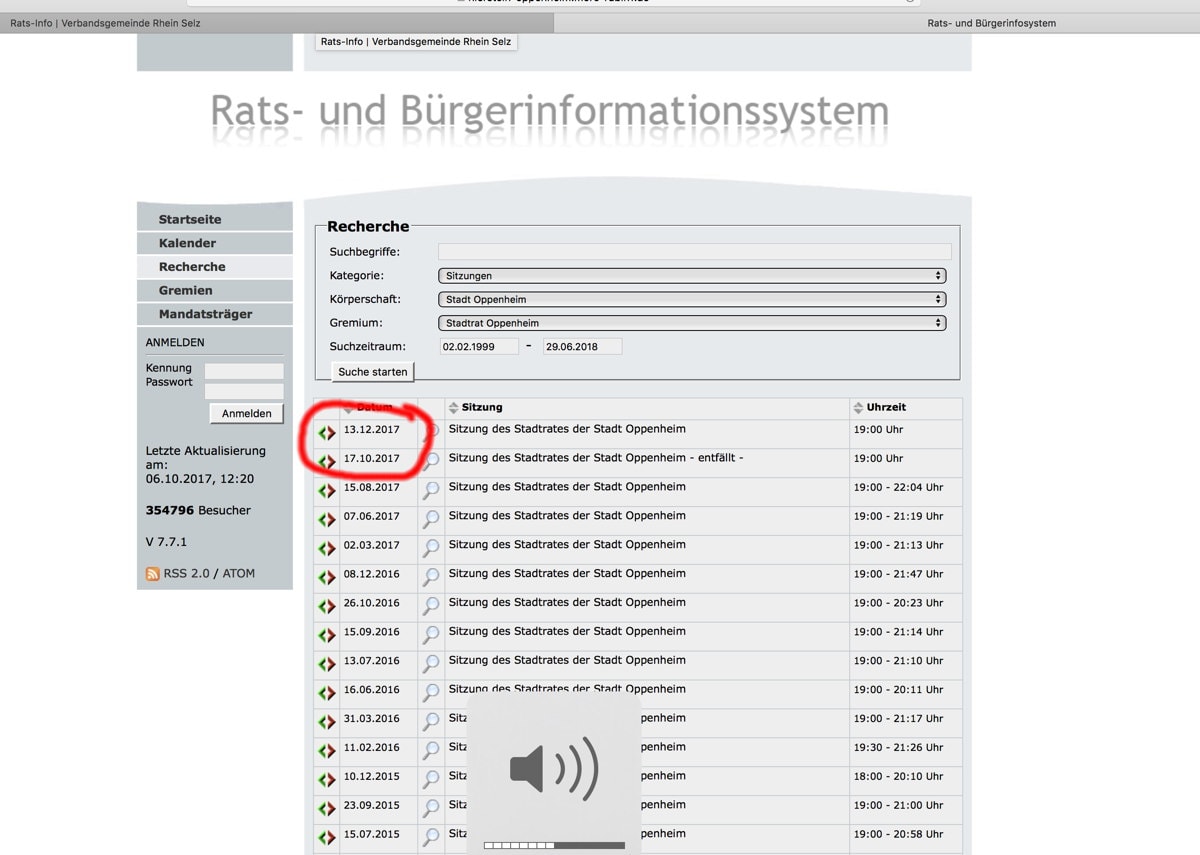Viewport: 1200px width, 855px height.
Task: Click the Anmelden login button
Action: (246, 414)
